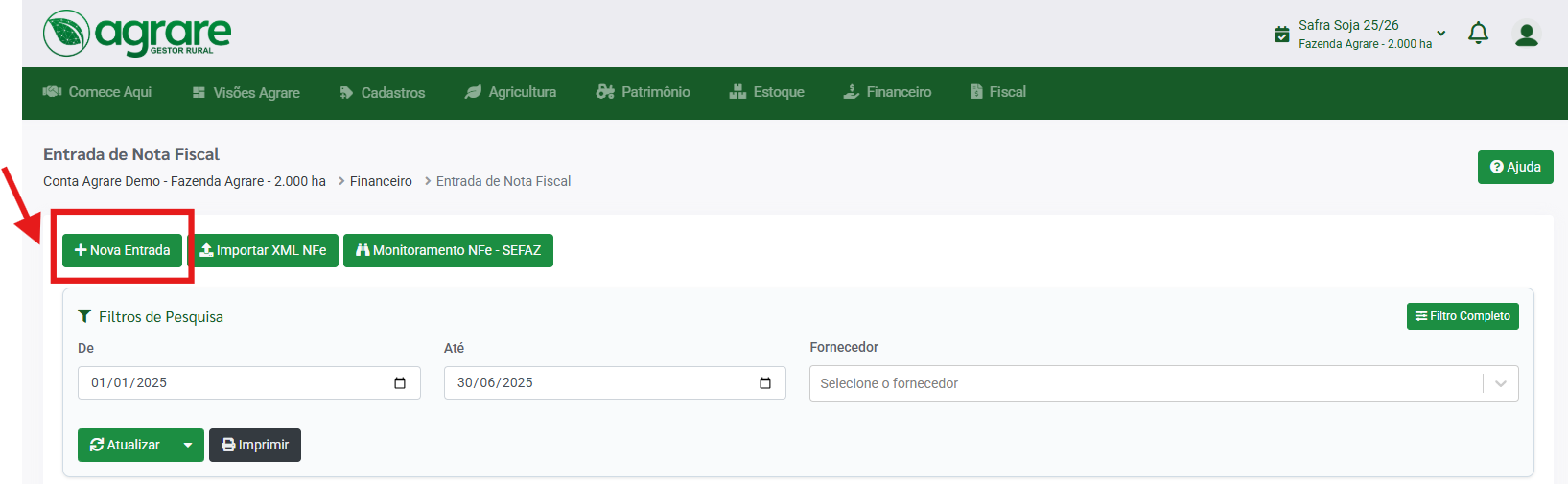Open the notifications bell
1568x484 pixels.
pos(1478,34)
